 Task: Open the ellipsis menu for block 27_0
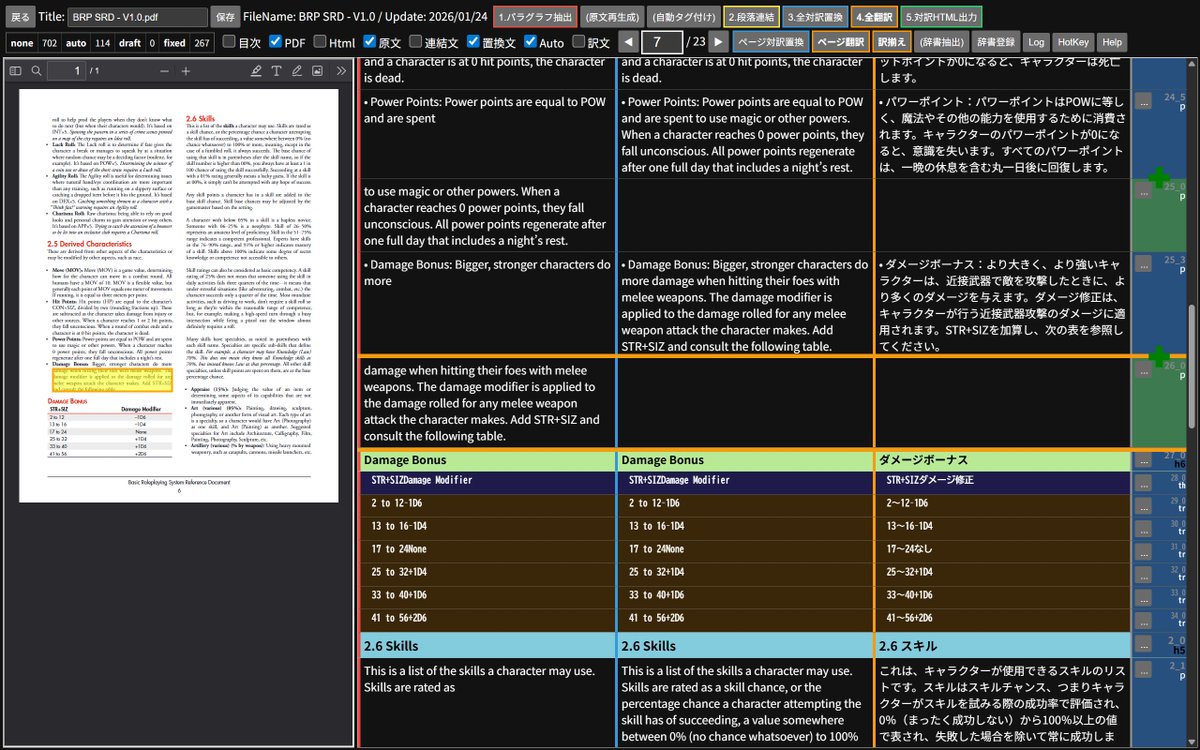pos(1143,460)
